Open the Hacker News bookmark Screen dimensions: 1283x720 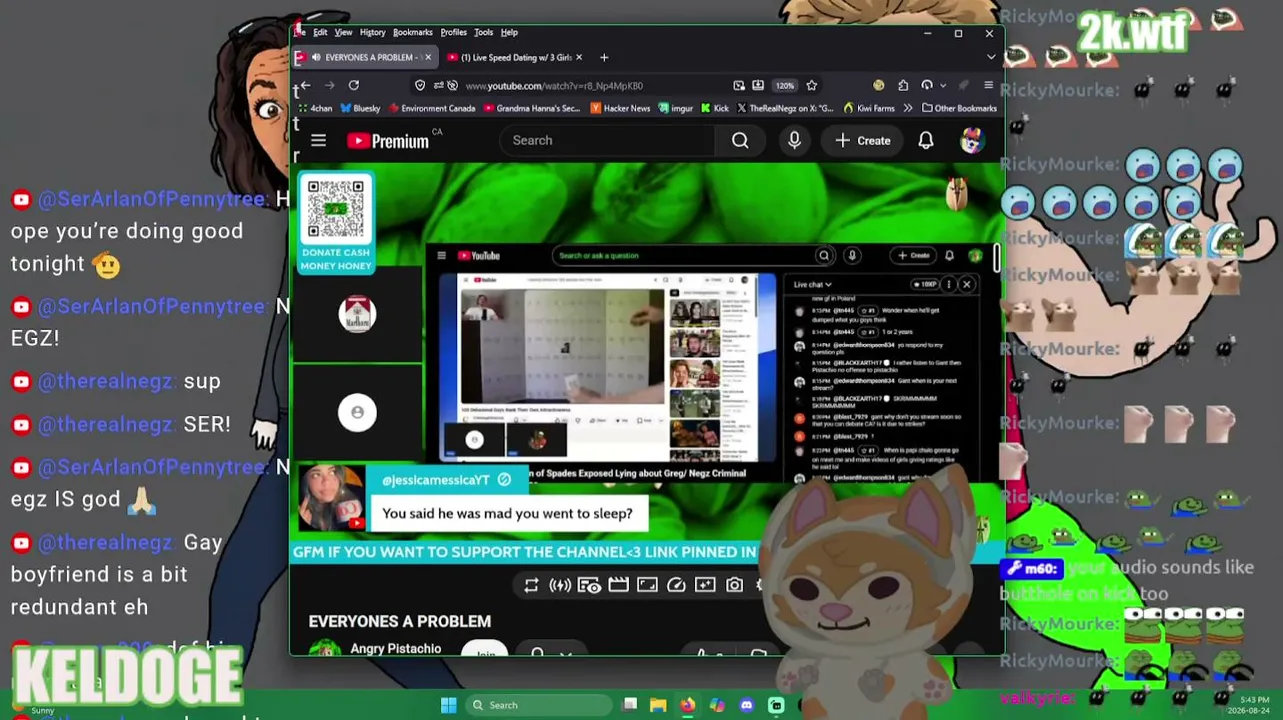click(620, 108)
